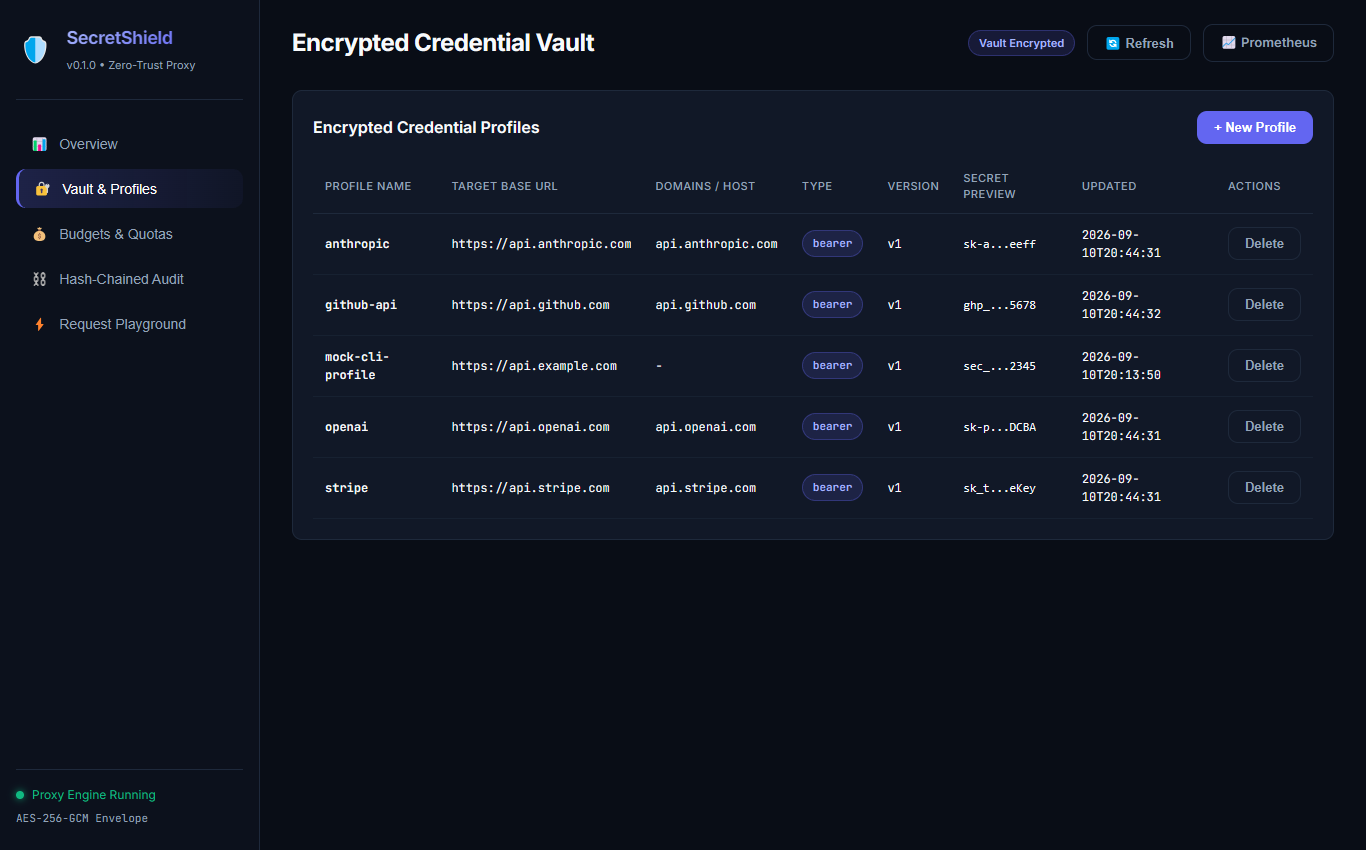
Task: Click the https://api.anthropic.com target URL
Action: point(541,244)
